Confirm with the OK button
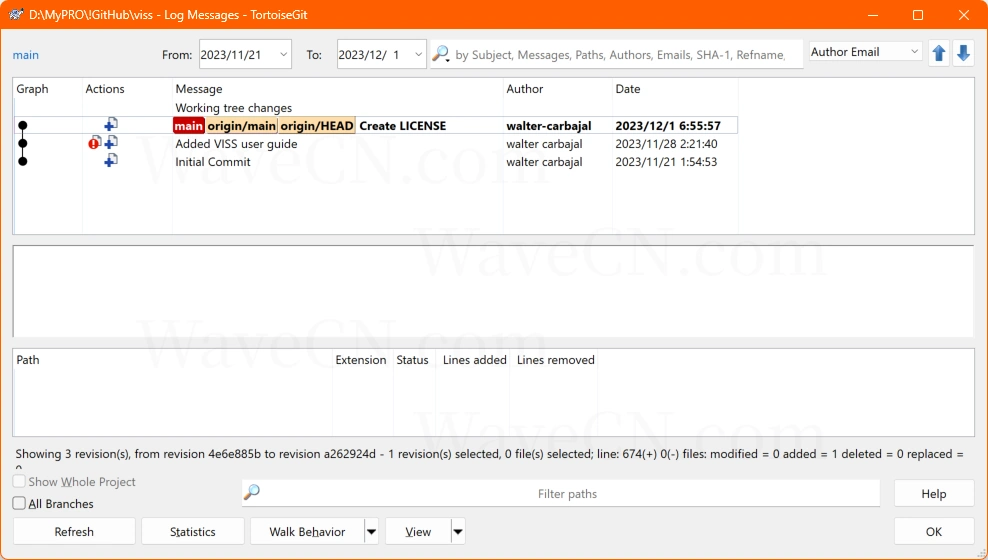This screenshot has height=560, width=988. 934,532
